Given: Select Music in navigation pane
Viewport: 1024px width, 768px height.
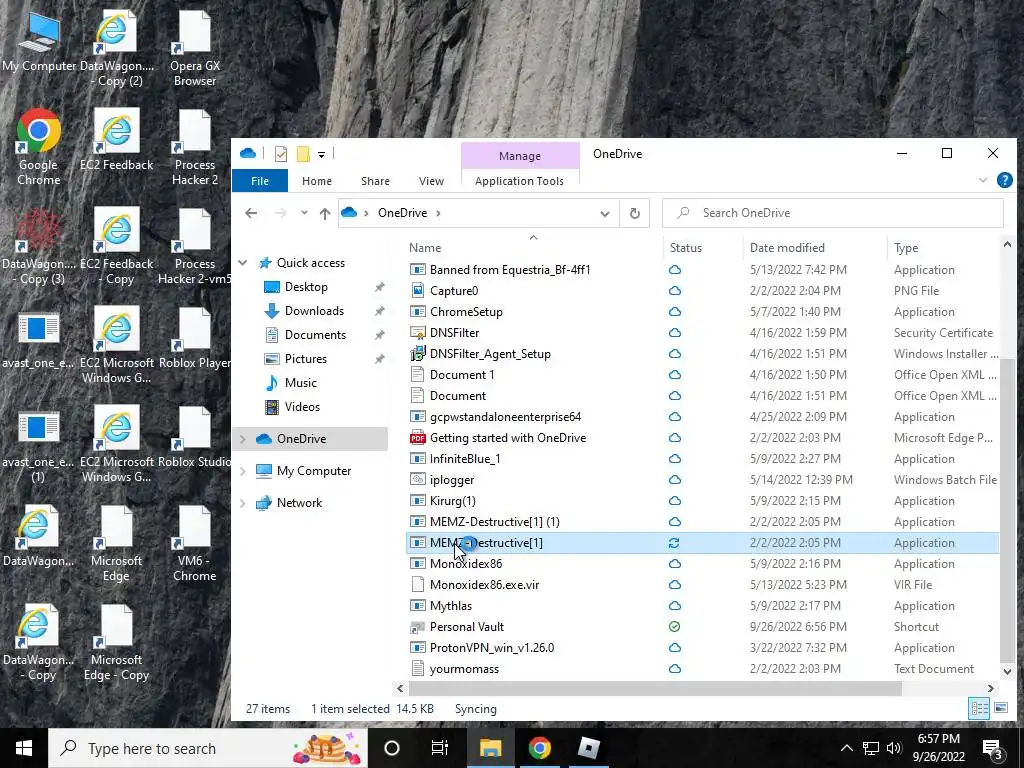Looking at the screenshot, I should coord(300,383).
